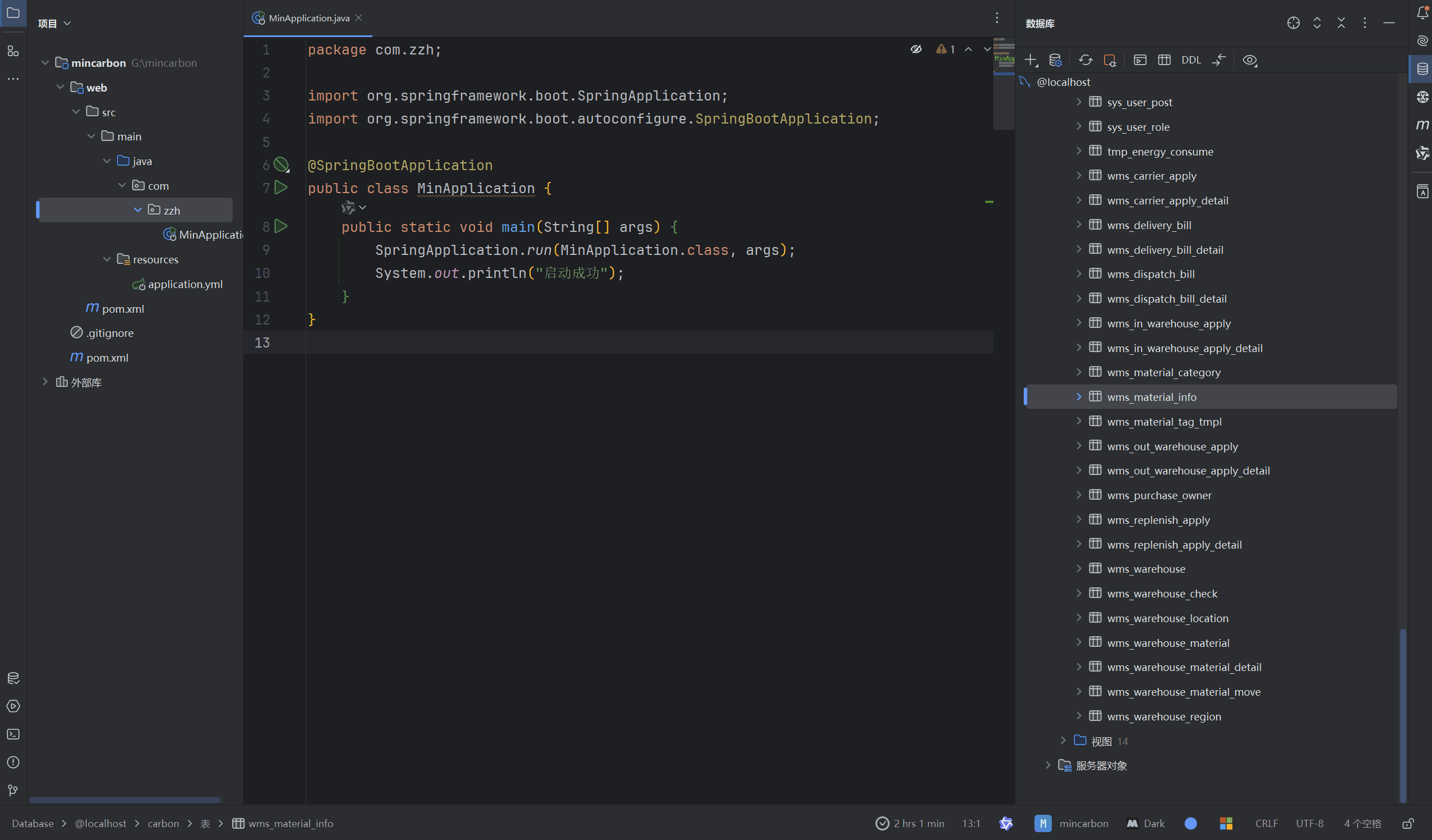The width and height of the screenshot is (1432, 840).
Task: Click the Maven sidebar icon on right
Action: pyautogui.click(x=1422, y=125)
